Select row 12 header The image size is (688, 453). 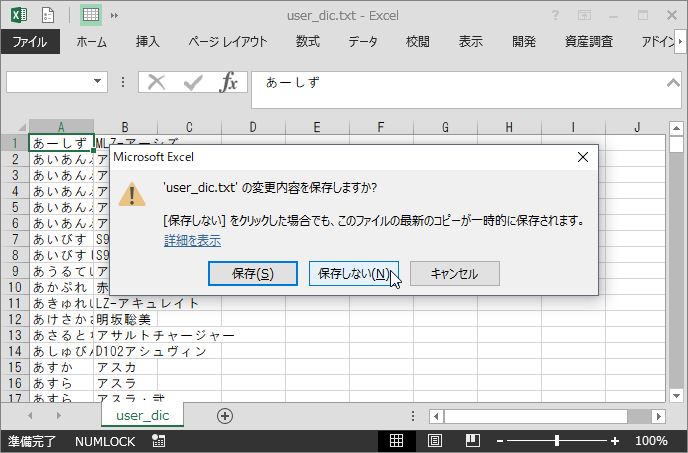click(14, 319)
